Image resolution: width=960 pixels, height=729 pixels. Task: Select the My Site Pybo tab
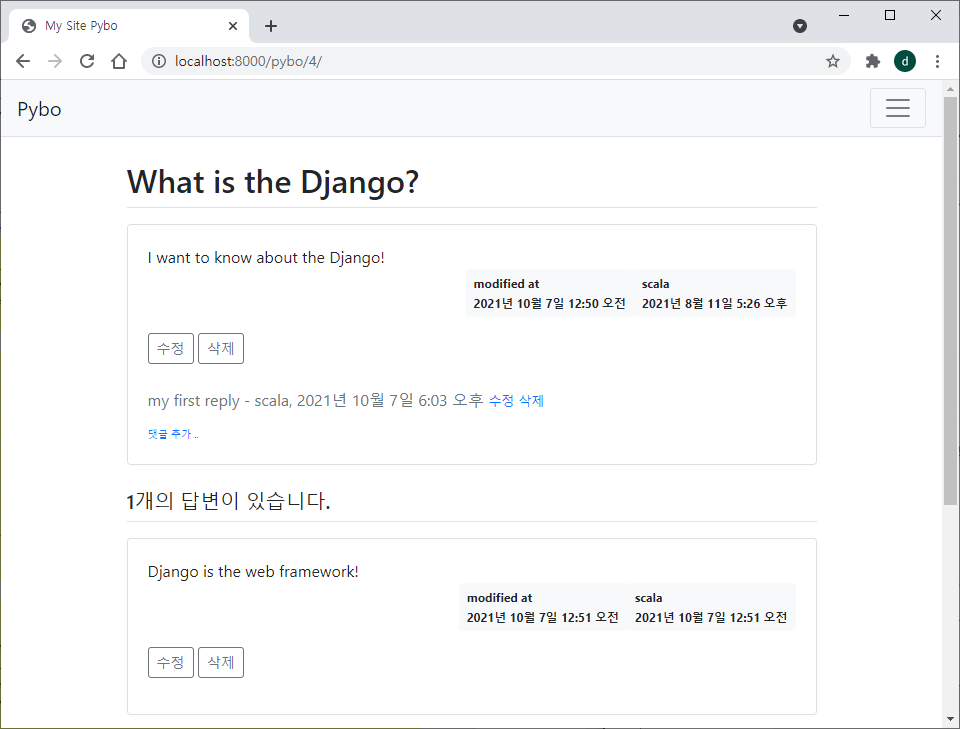coord(129,26)
